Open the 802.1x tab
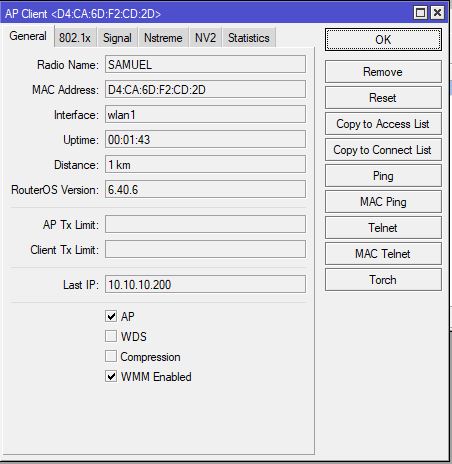Image resolution: width=452 pixels, height=464 pixels. point(75,38)
